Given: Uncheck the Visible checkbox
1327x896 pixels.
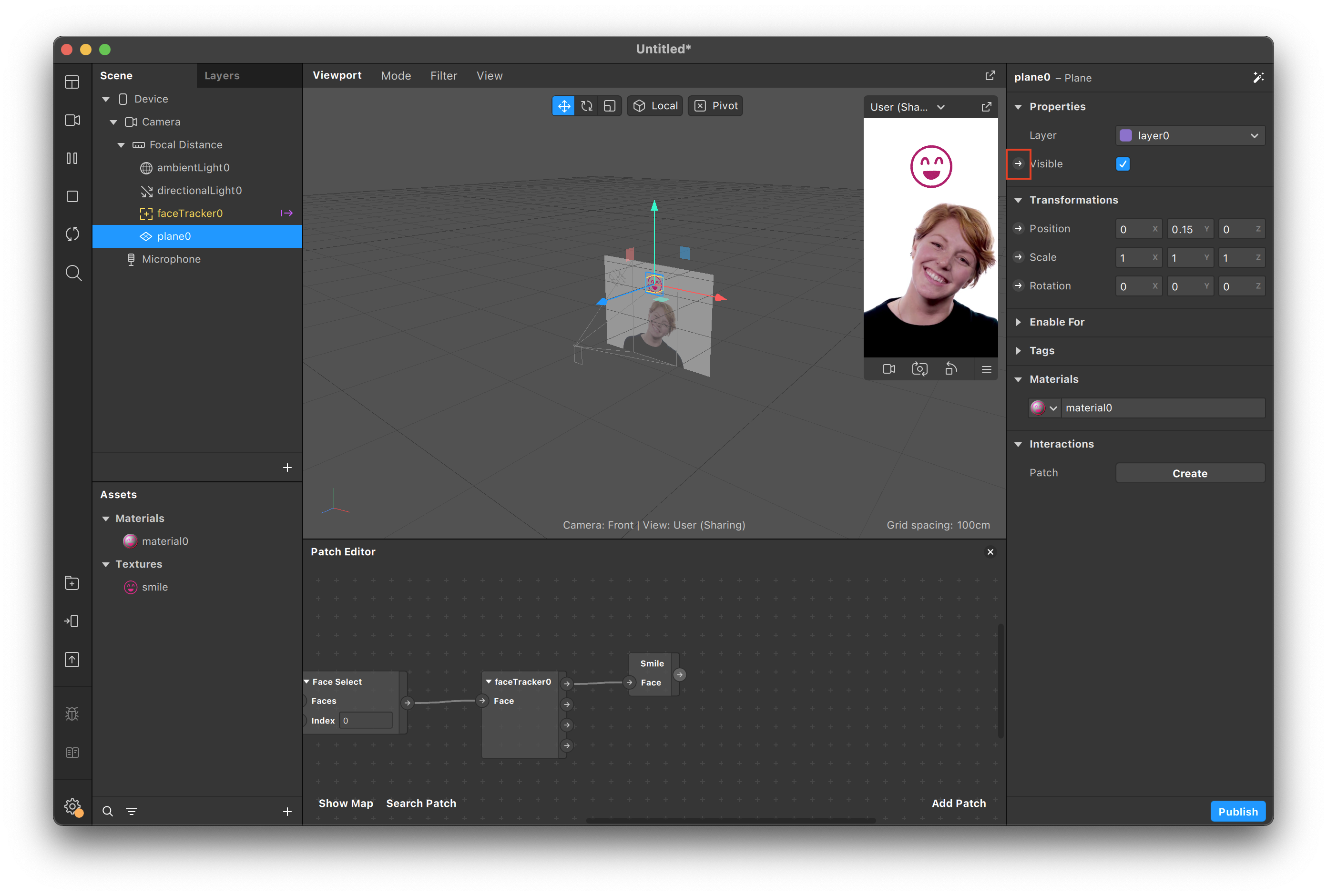Looking at the screenshot, I should [1123, 164].
